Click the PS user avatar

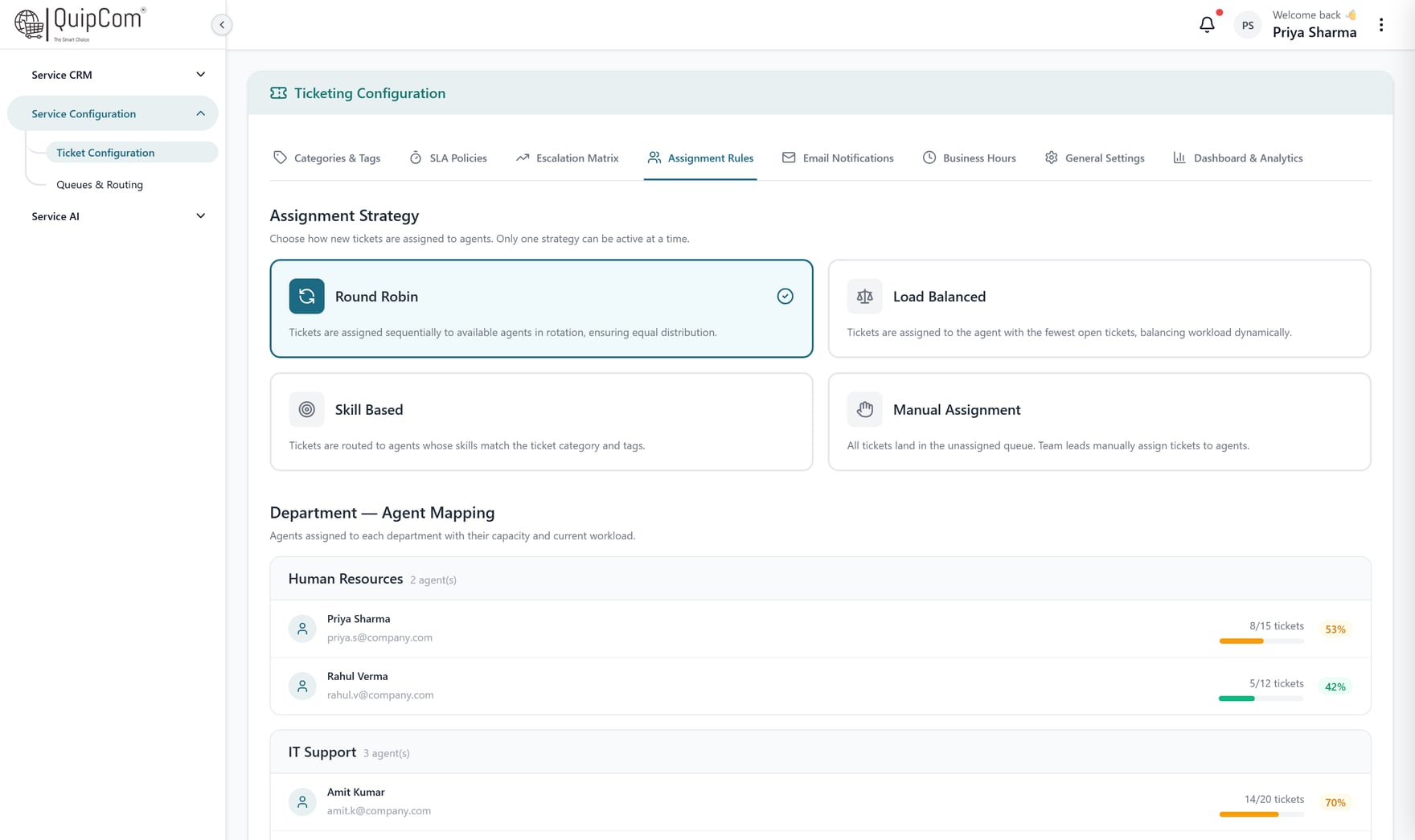pyautogui.click(x=1248, y=26)
